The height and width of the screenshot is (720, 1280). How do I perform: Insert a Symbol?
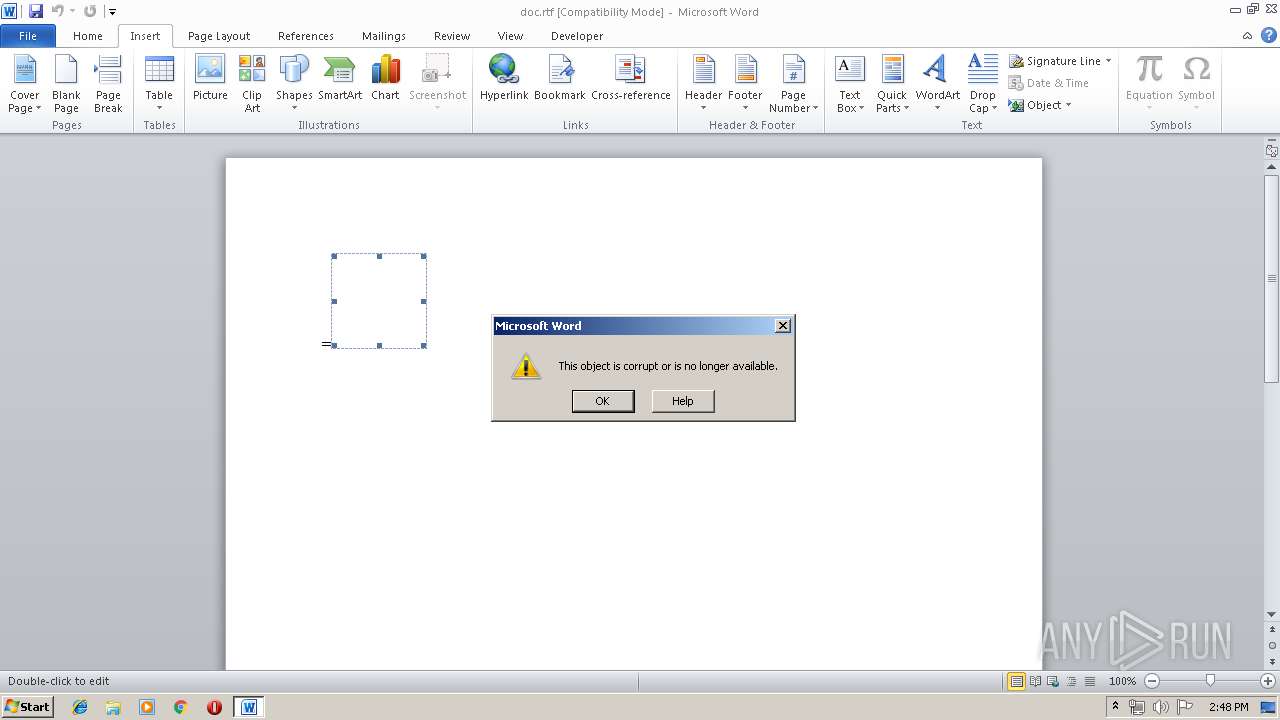(x=1196, y=84)
